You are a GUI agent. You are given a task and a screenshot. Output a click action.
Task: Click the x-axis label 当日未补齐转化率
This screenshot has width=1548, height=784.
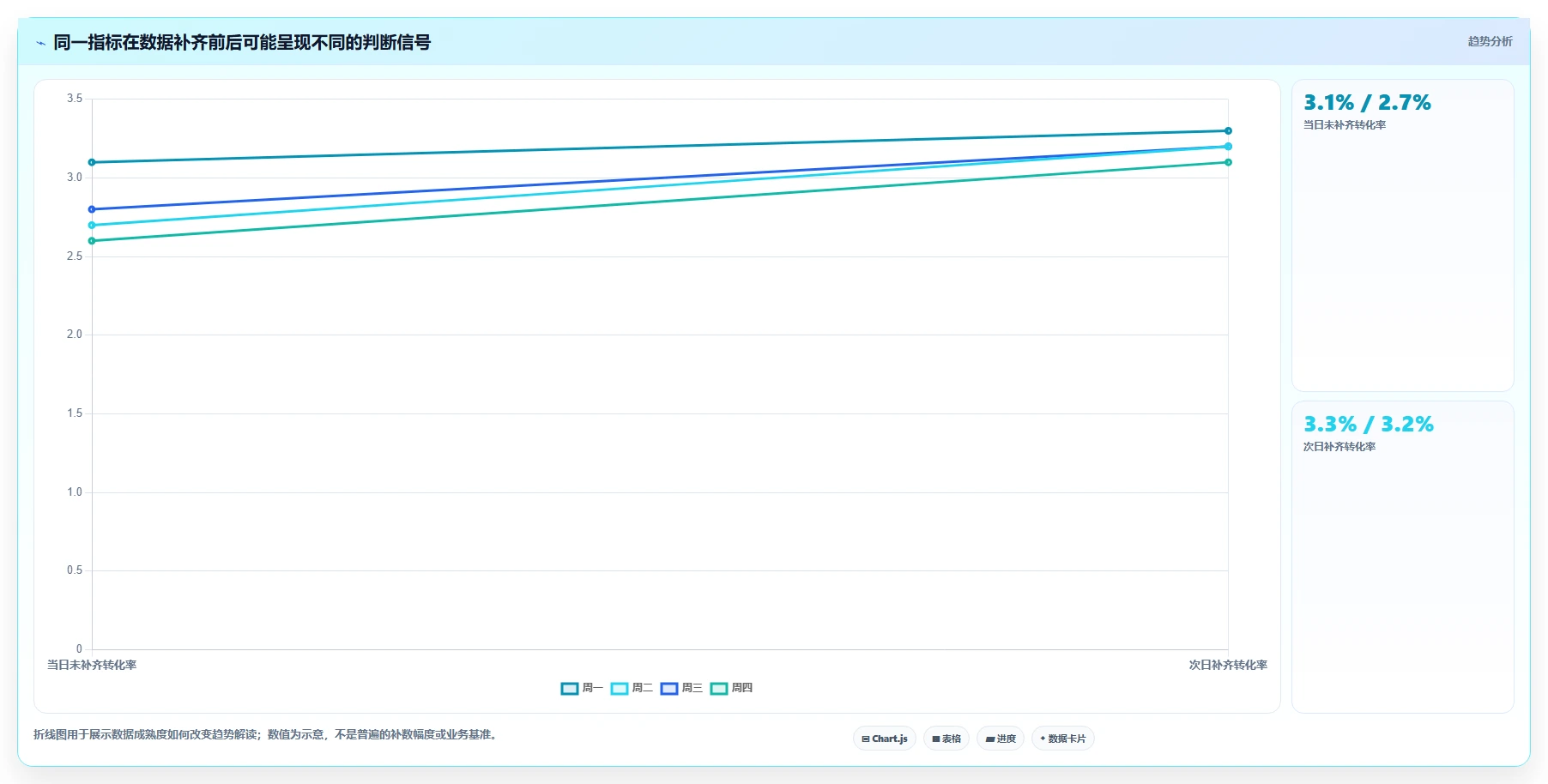coord(92,665)
